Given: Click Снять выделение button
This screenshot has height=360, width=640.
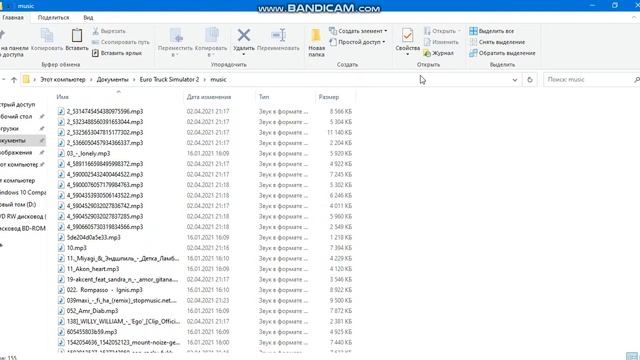Looking at the screenshot, I should coord(497,42).
